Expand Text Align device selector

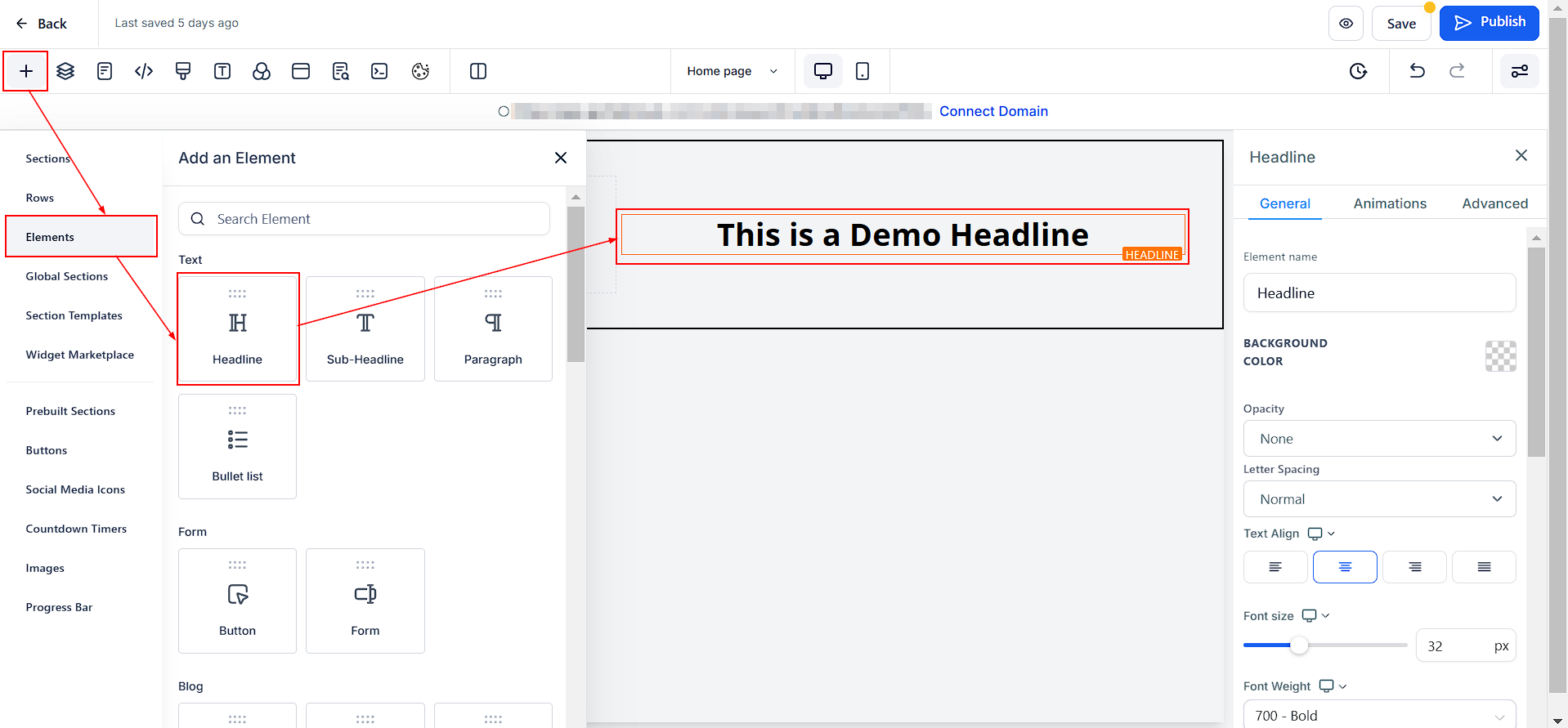tap(1321, 534)
